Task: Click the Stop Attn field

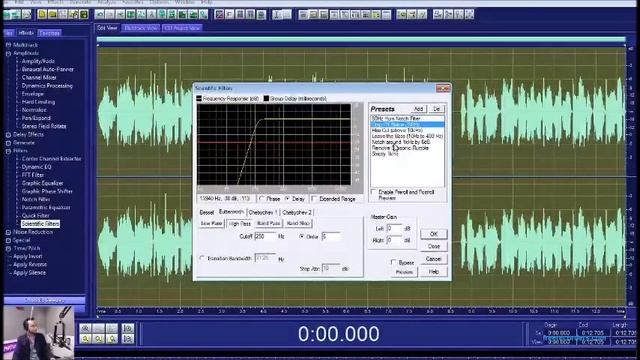Action: point(331,268)
